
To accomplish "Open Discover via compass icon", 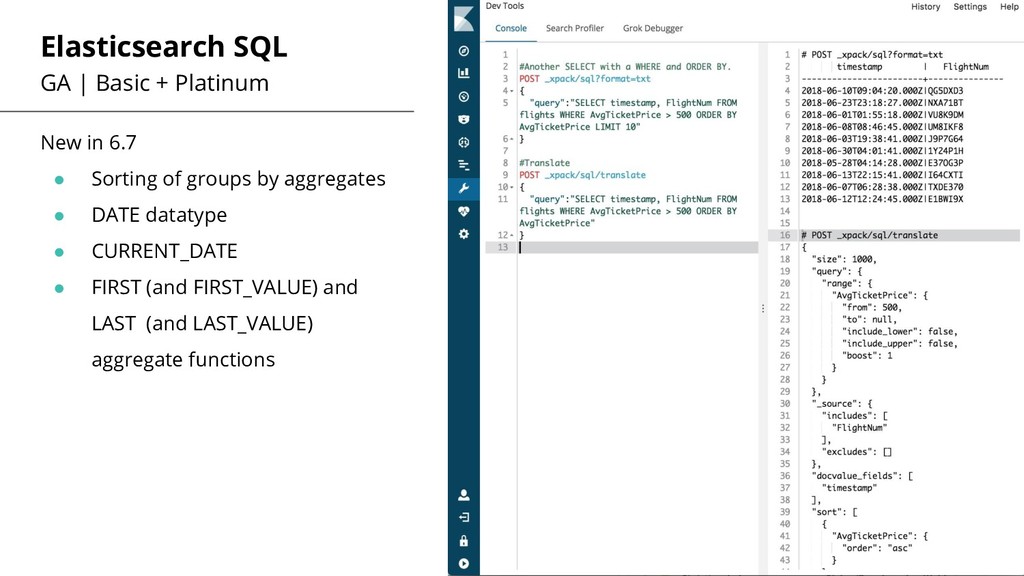I will pyautogui.click(x=464, y=51).
